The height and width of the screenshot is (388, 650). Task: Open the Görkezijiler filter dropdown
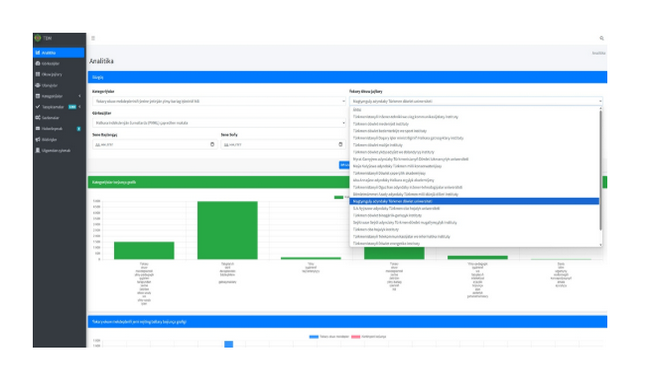pos(219,123)
